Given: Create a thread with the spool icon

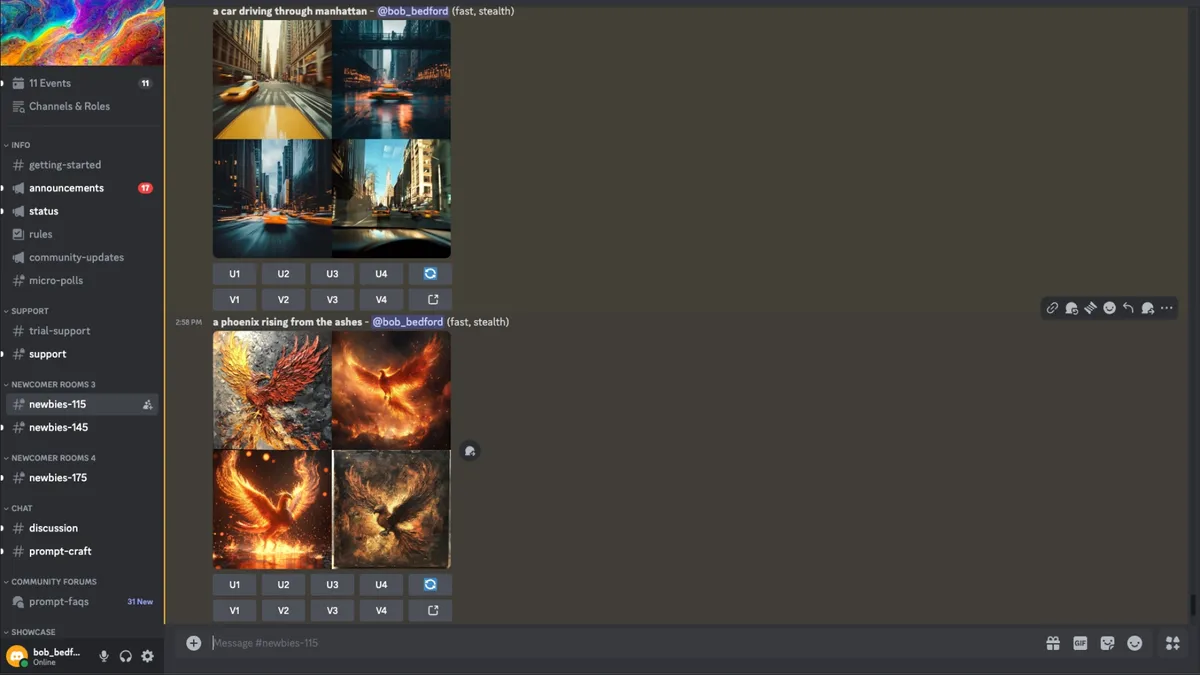Looking at the screenshot, I should coord(1090,308).
